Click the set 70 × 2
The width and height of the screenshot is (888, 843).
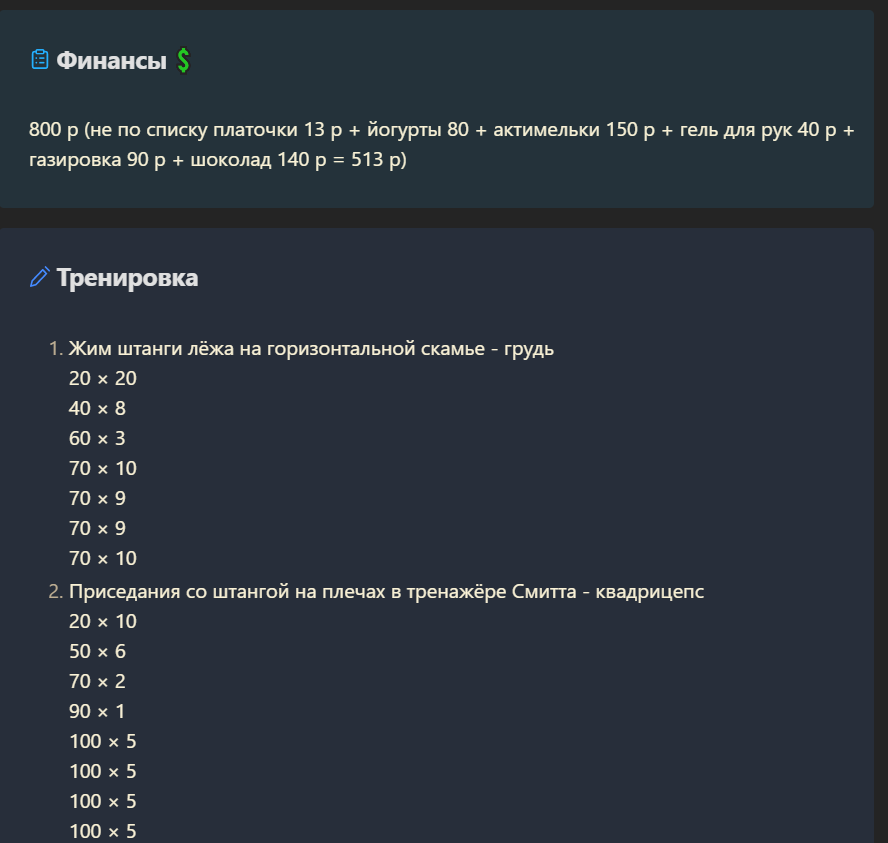(97, 681)
